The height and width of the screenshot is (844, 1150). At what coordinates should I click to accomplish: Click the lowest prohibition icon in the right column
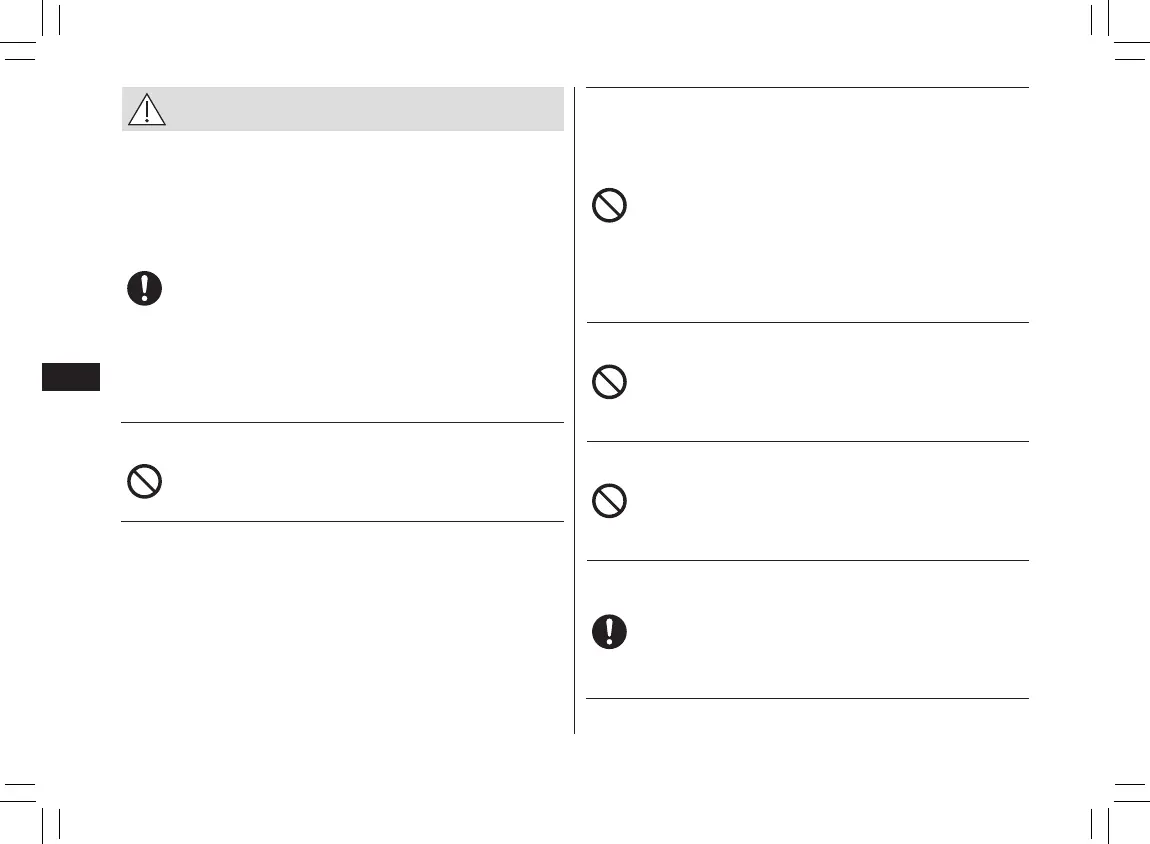610,501
